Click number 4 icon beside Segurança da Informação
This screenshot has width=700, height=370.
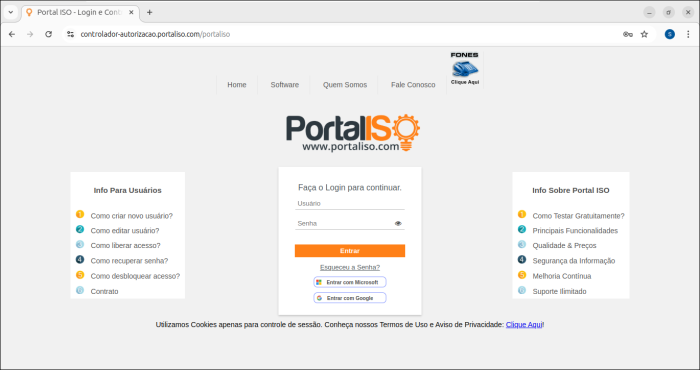522,260
